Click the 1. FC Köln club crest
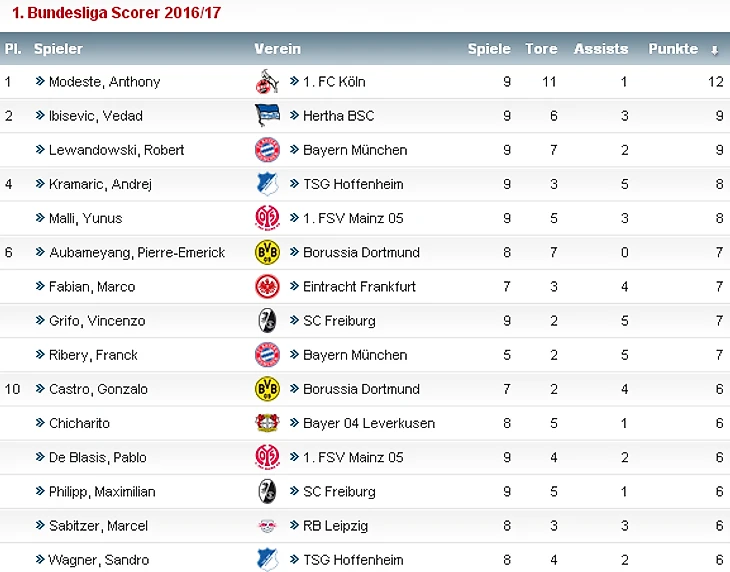Screen dimensions: 730x572 [267, 81]
